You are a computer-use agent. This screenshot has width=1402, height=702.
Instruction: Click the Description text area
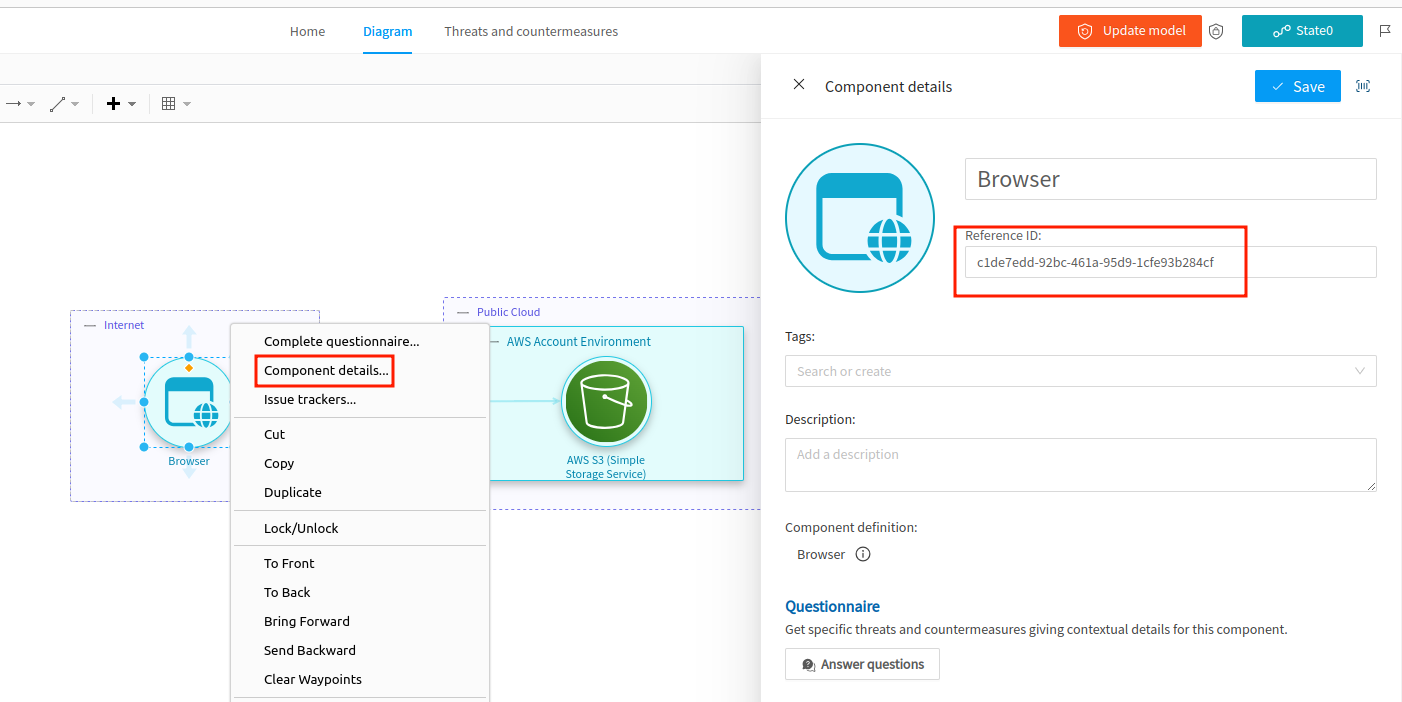click(x=1081, y=465)
